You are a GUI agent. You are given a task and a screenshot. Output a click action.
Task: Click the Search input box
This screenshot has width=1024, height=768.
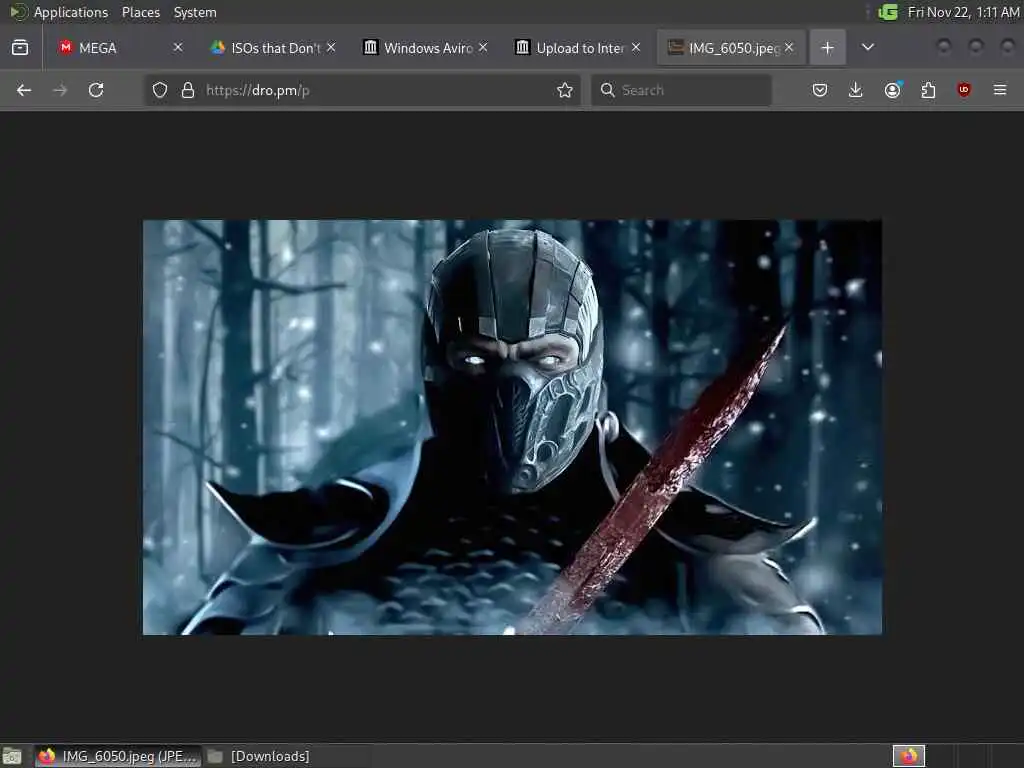[681, 90]
